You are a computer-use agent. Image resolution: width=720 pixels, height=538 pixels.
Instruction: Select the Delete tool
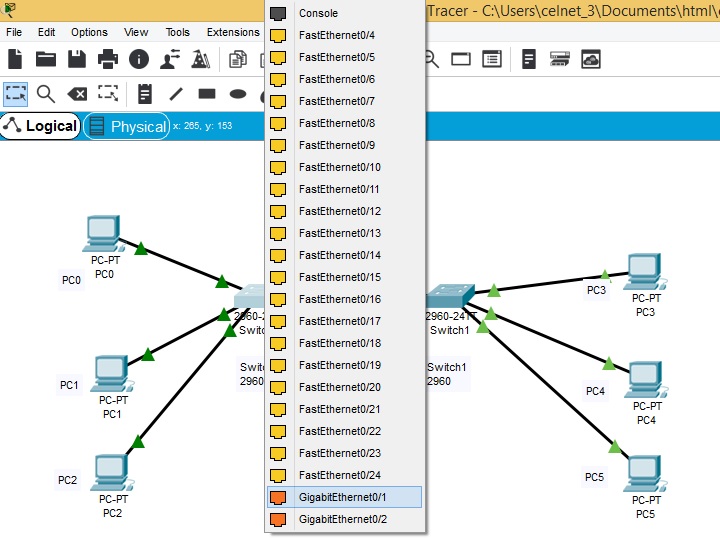[x=77, y=94]
